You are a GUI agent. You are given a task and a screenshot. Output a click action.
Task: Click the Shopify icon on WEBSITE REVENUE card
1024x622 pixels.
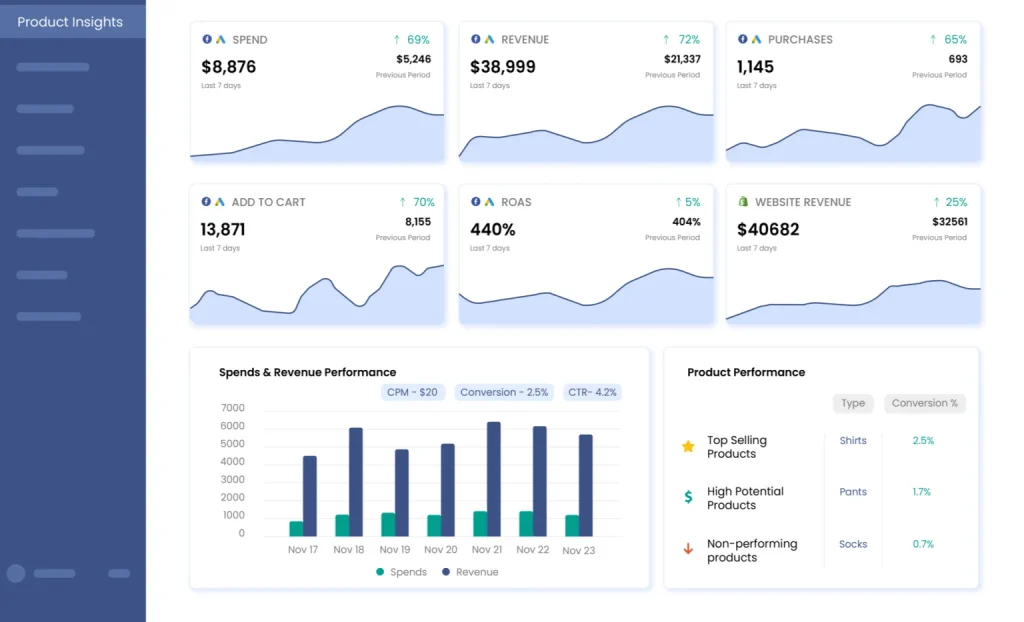click(741, 201)
